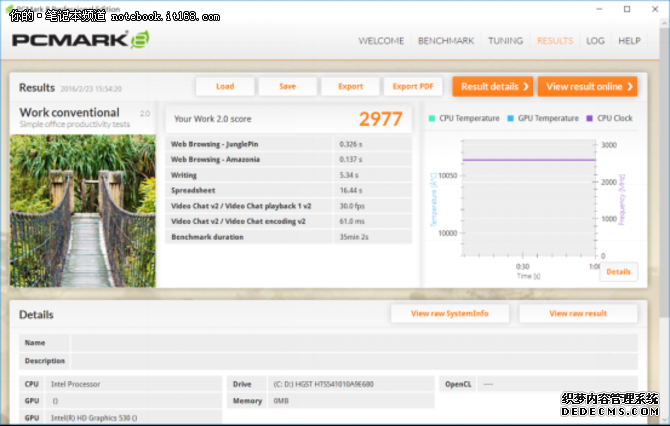Click the CPU clock line in chart
This screenshot has width=670, height=426.
529,160
